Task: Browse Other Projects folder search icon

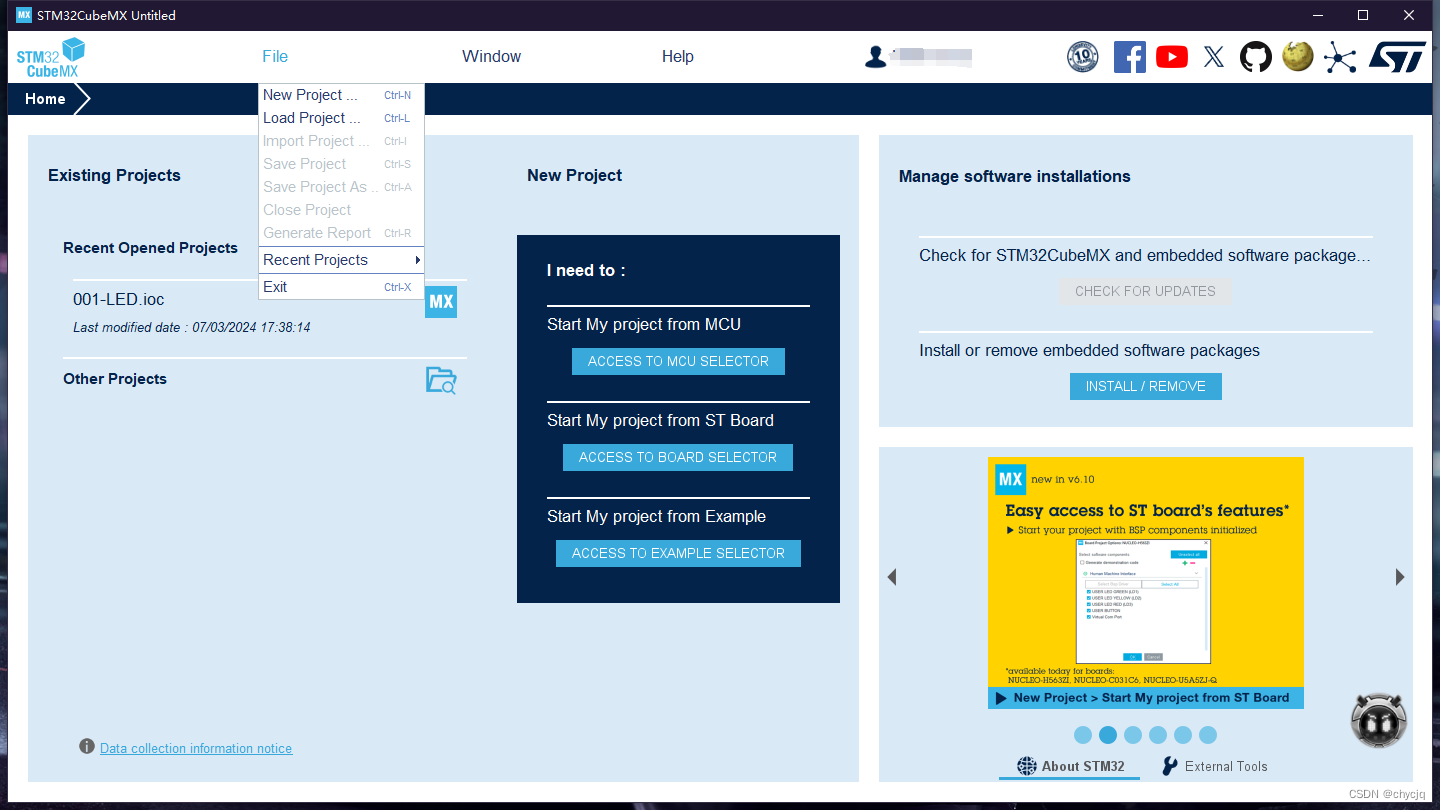Action: tap(441, 380)
